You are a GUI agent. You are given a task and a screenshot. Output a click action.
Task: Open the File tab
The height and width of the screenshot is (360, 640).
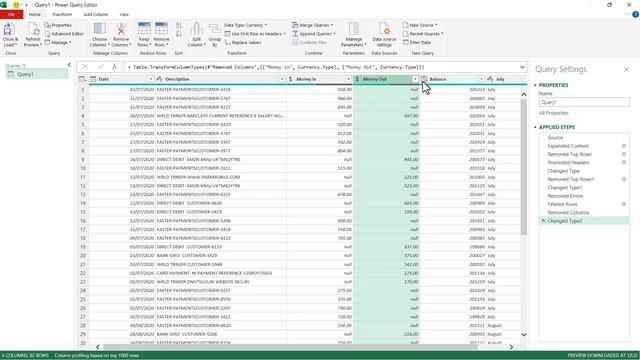click(11, 15)
